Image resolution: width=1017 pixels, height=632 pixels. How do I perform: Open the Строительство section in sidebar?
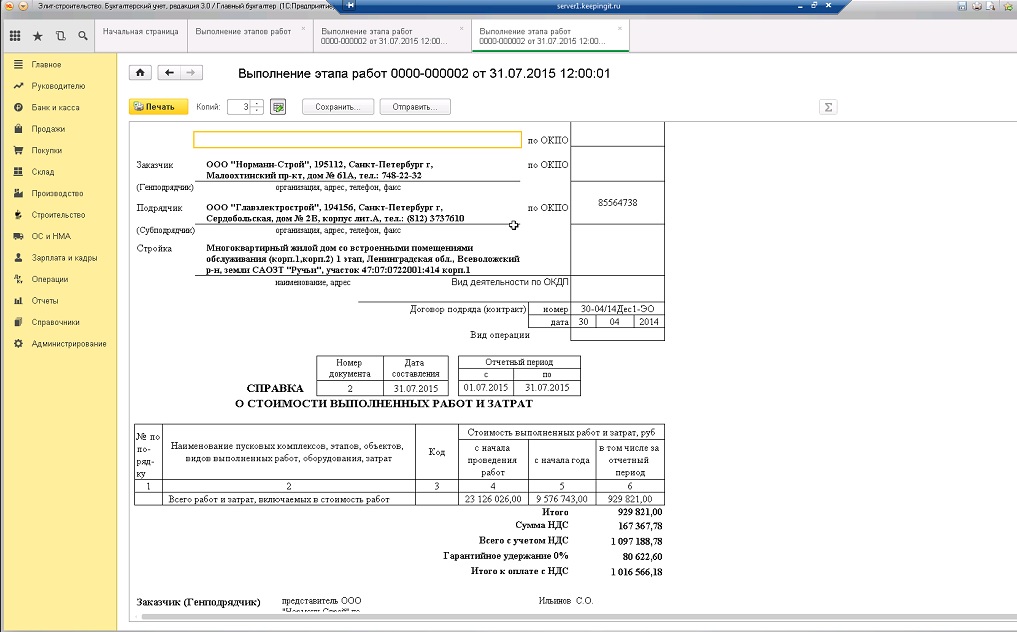pyautogui.click(x=58, y=215)
